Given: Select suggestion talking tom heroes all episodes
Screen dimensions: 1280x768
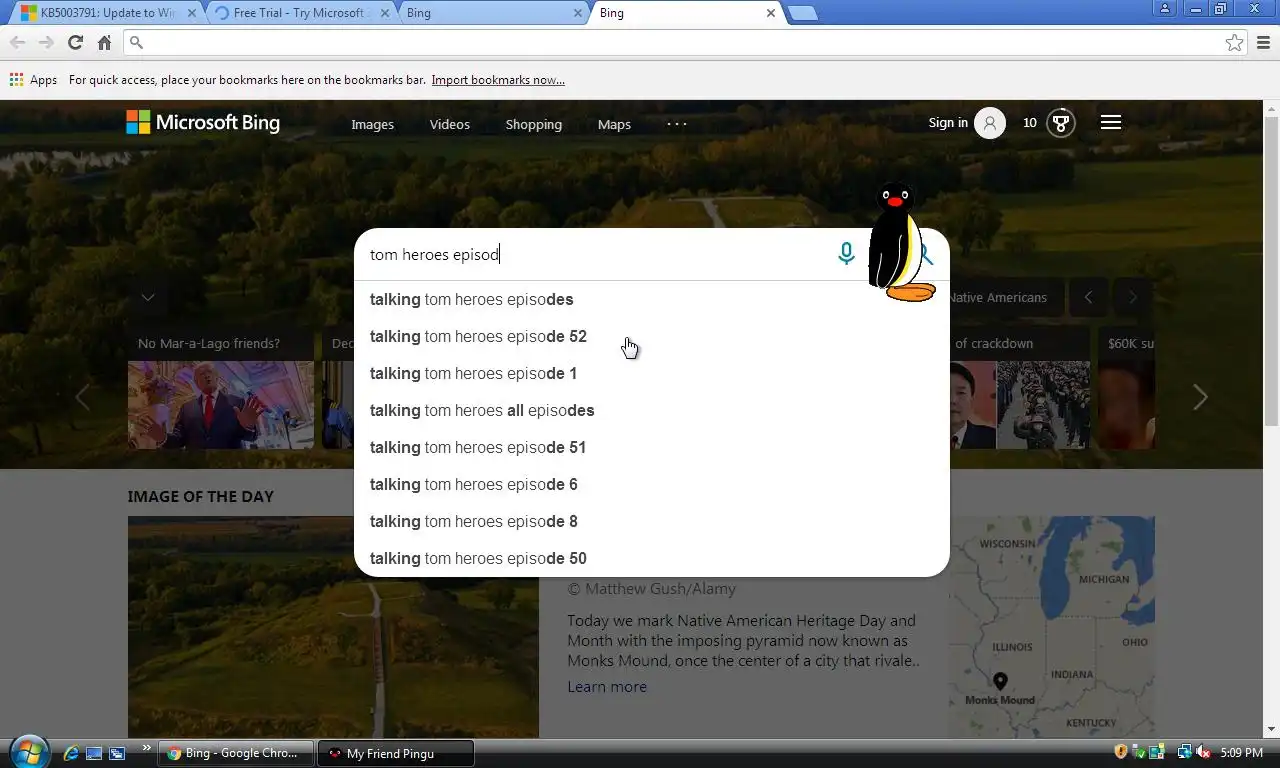Looking at the screenshot, I should coord(652,410).
